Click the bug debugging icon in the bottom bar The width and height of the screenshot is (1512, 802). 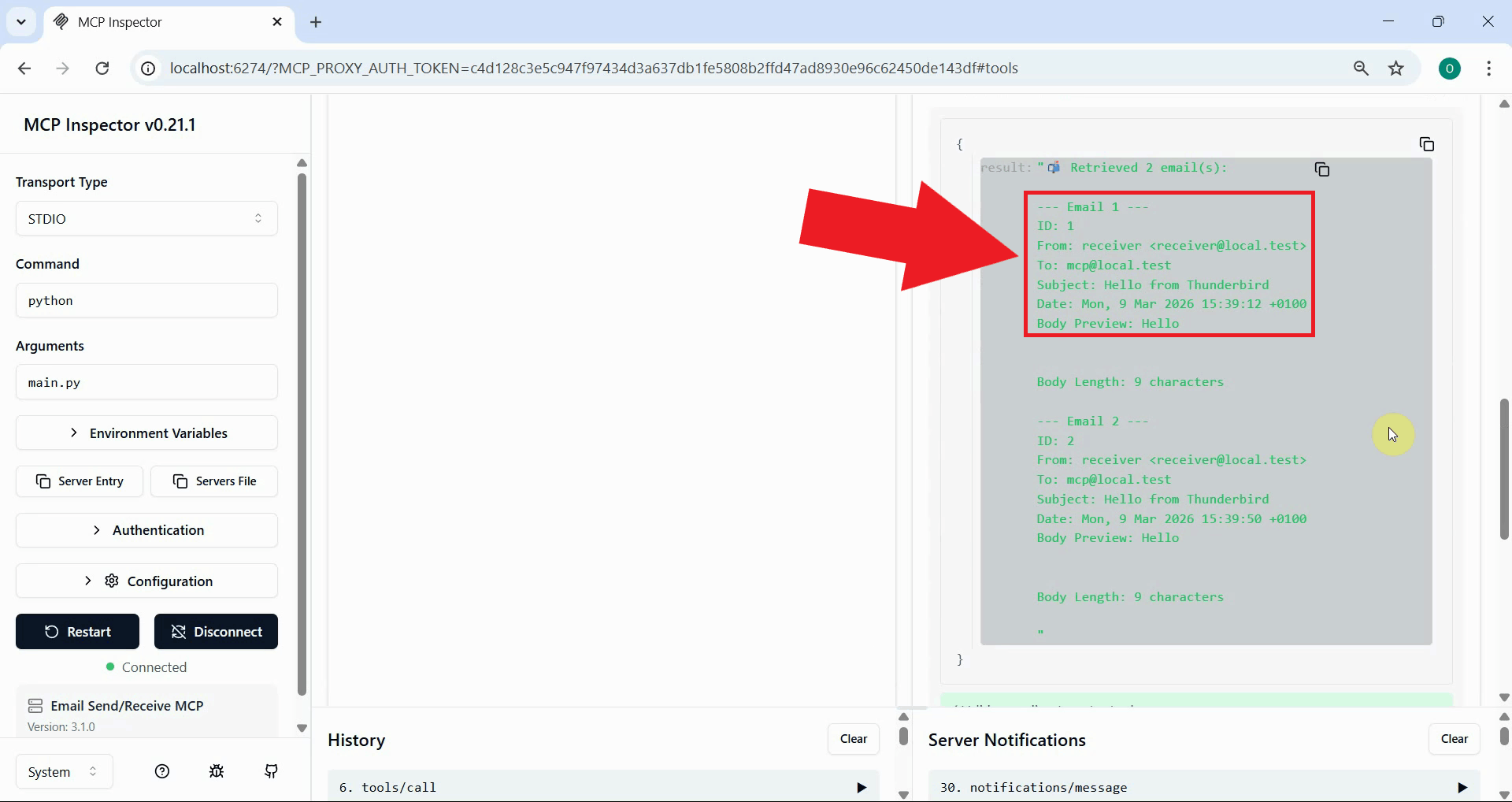tap(217, 771)
